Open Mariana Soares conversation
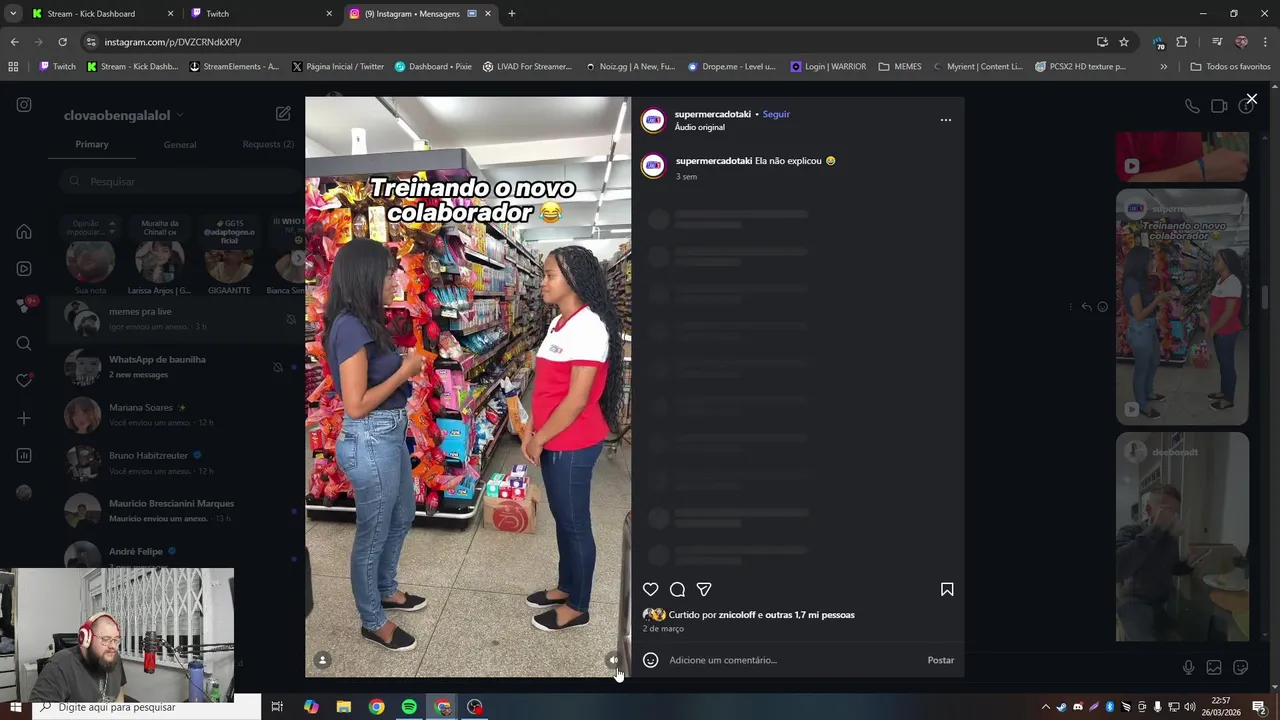1280x720 pixels. click(x=177, y=415)
